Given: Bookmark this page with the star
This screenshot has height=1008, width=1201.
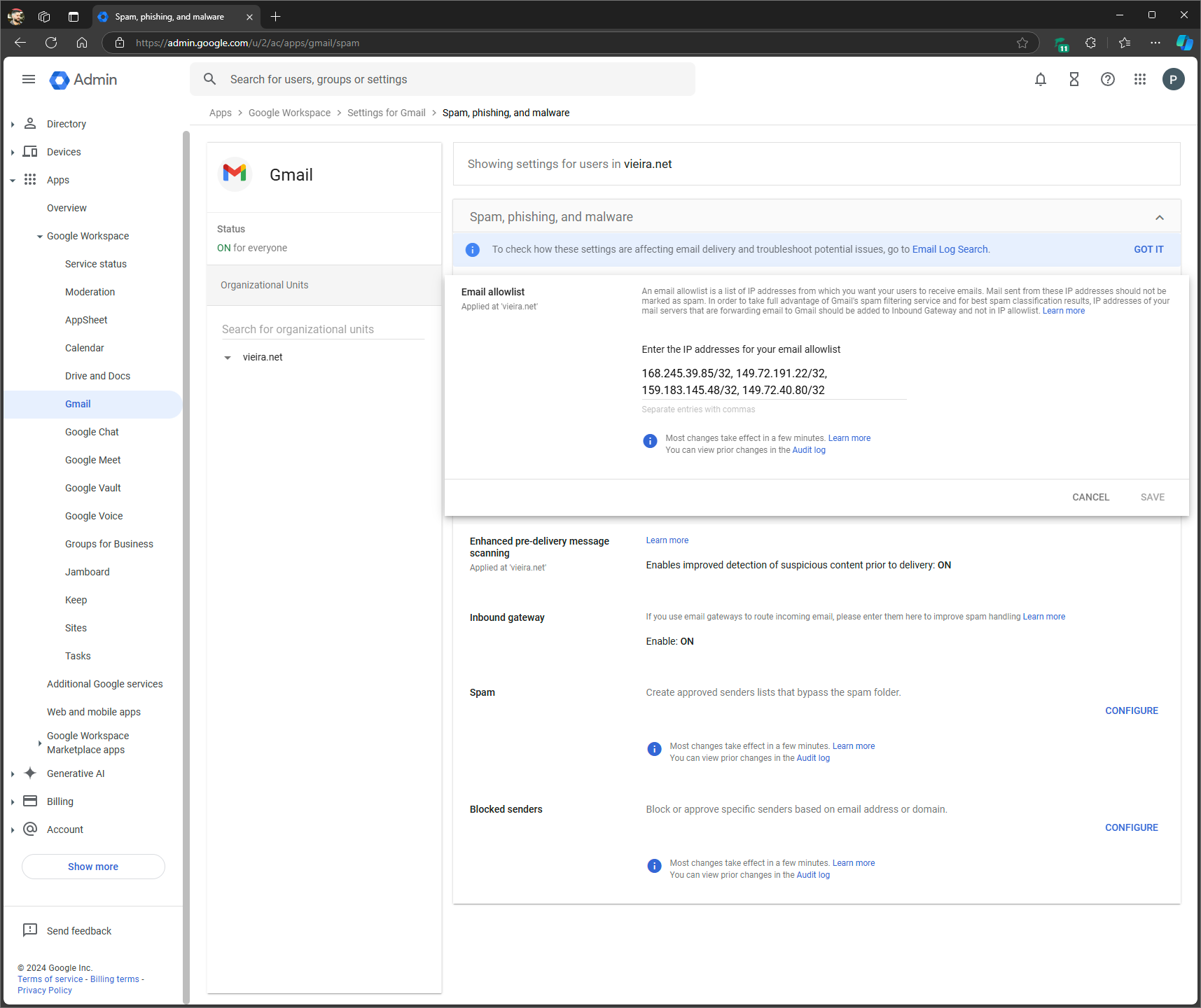Looking at the screenshot, I should 1022,43.
